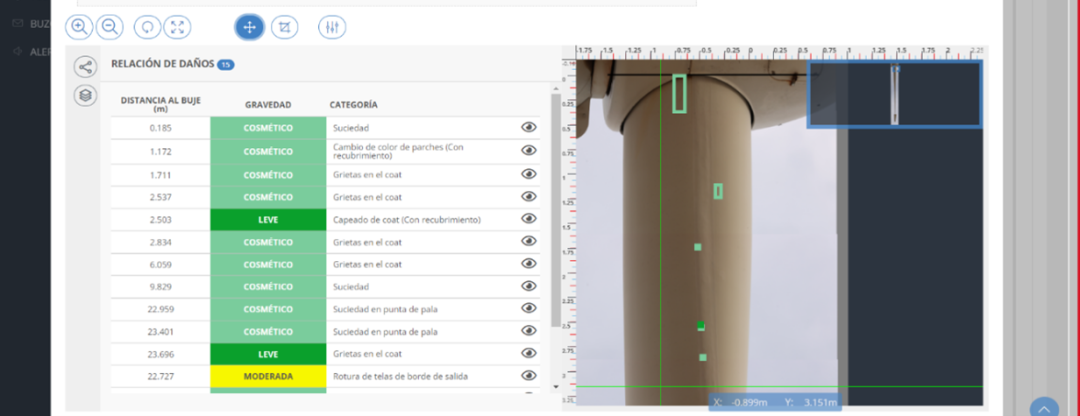The width and height of the screenshot is (1080, 416).
Task: Click the scroll-to-top chevron button
Action: coord(1043,407)
